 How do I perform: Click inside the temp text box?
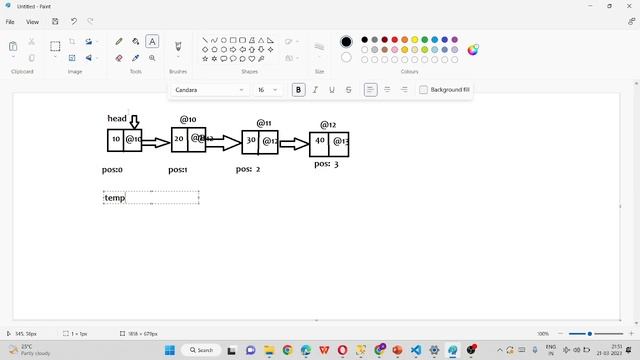pos(151,198)
